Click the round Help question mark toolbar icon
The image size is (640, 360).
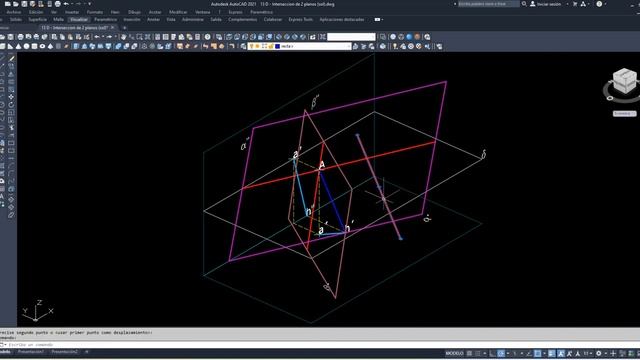[x=208, y=37]
